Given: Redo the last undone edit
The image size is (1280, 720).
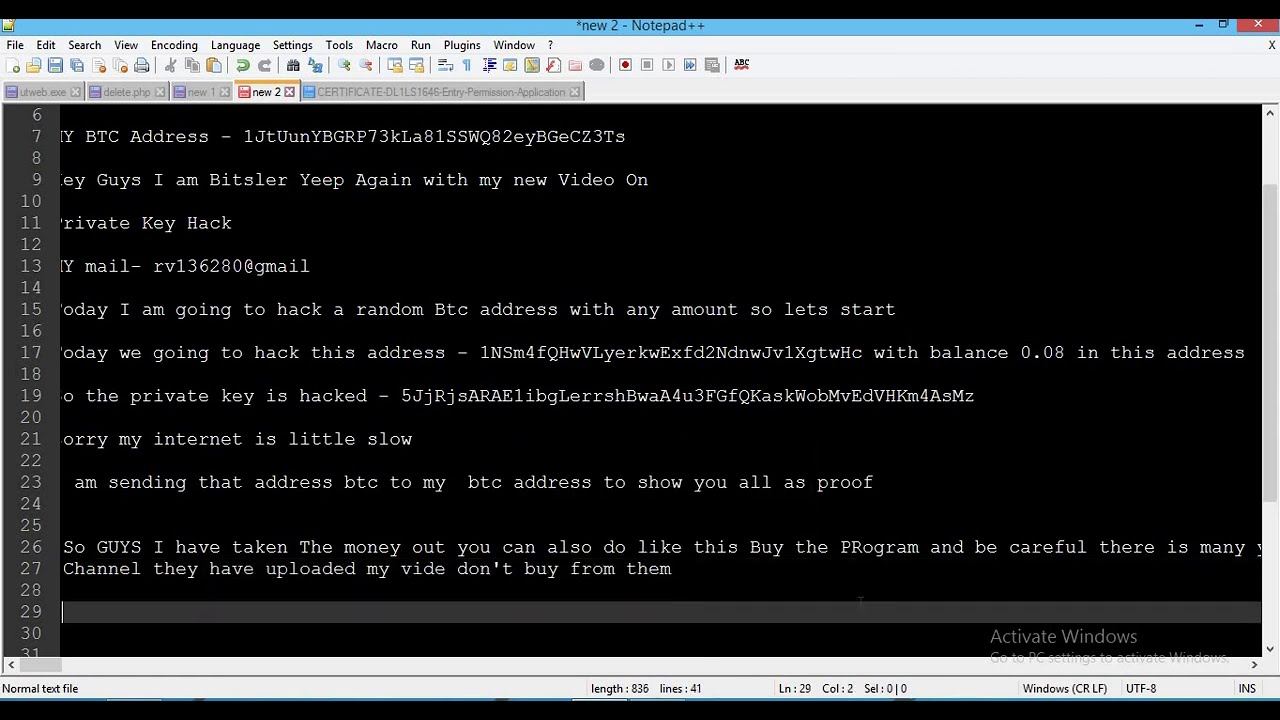Looking at the screenshot, I should [264, 65].
